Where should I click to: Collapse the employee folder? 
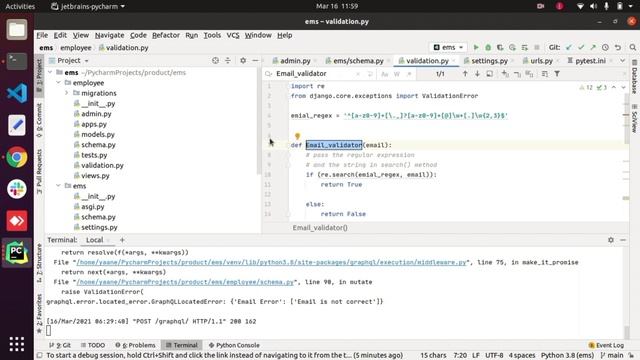click(x=58, y=83)
